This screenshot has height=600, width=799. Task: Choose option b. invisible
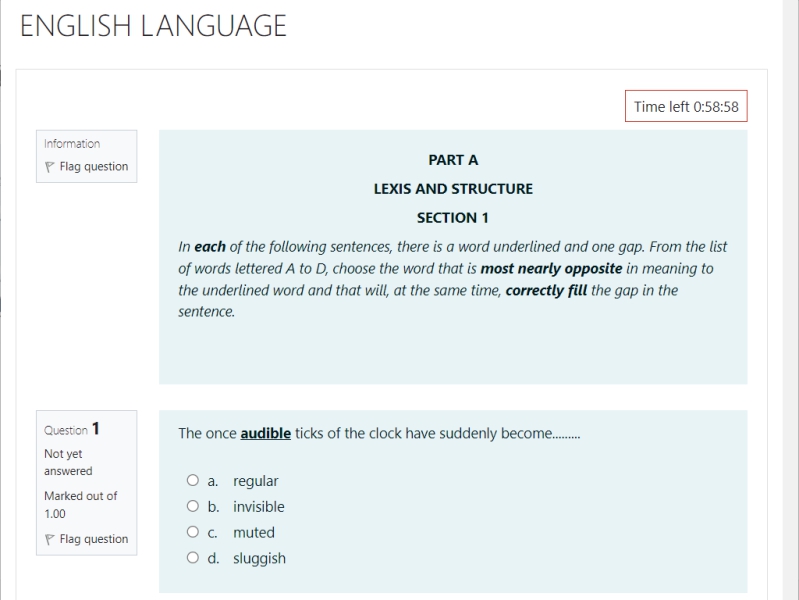(x=193, y=507)
